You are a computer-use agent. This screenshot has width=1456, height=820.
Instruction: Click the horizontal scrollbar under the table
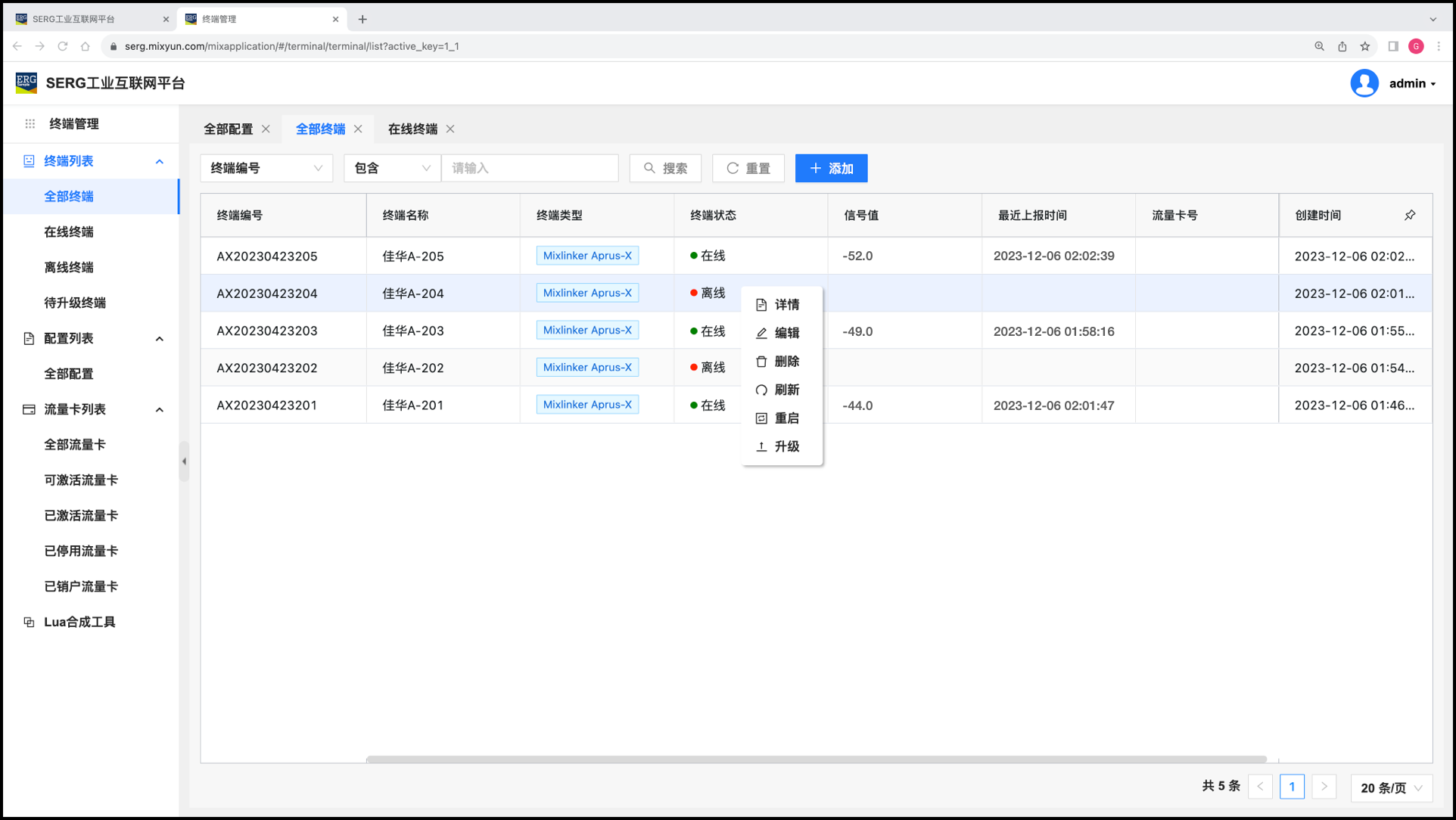click(x=816, y=759)
